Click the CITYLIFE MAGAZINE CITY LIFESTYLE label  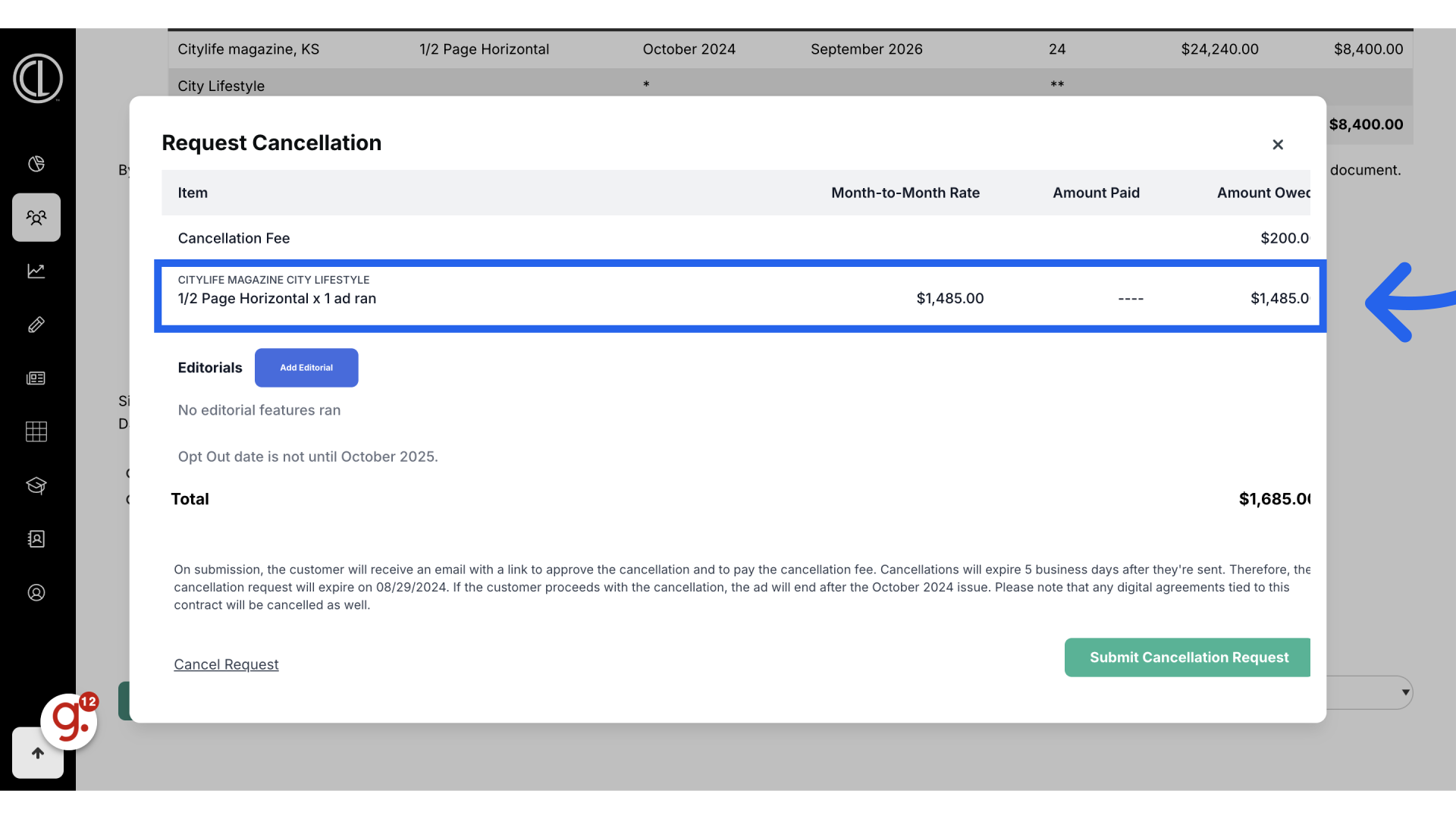click(274, 280)
